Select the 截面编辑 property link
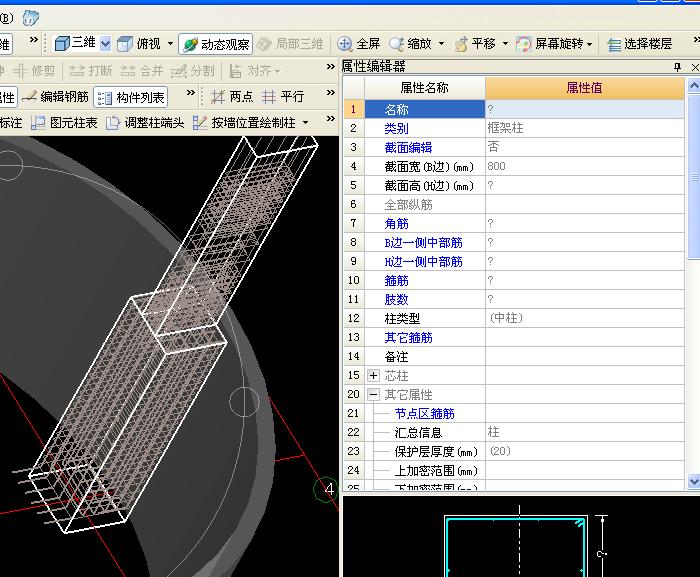700x577 pixels. point(408,147)
